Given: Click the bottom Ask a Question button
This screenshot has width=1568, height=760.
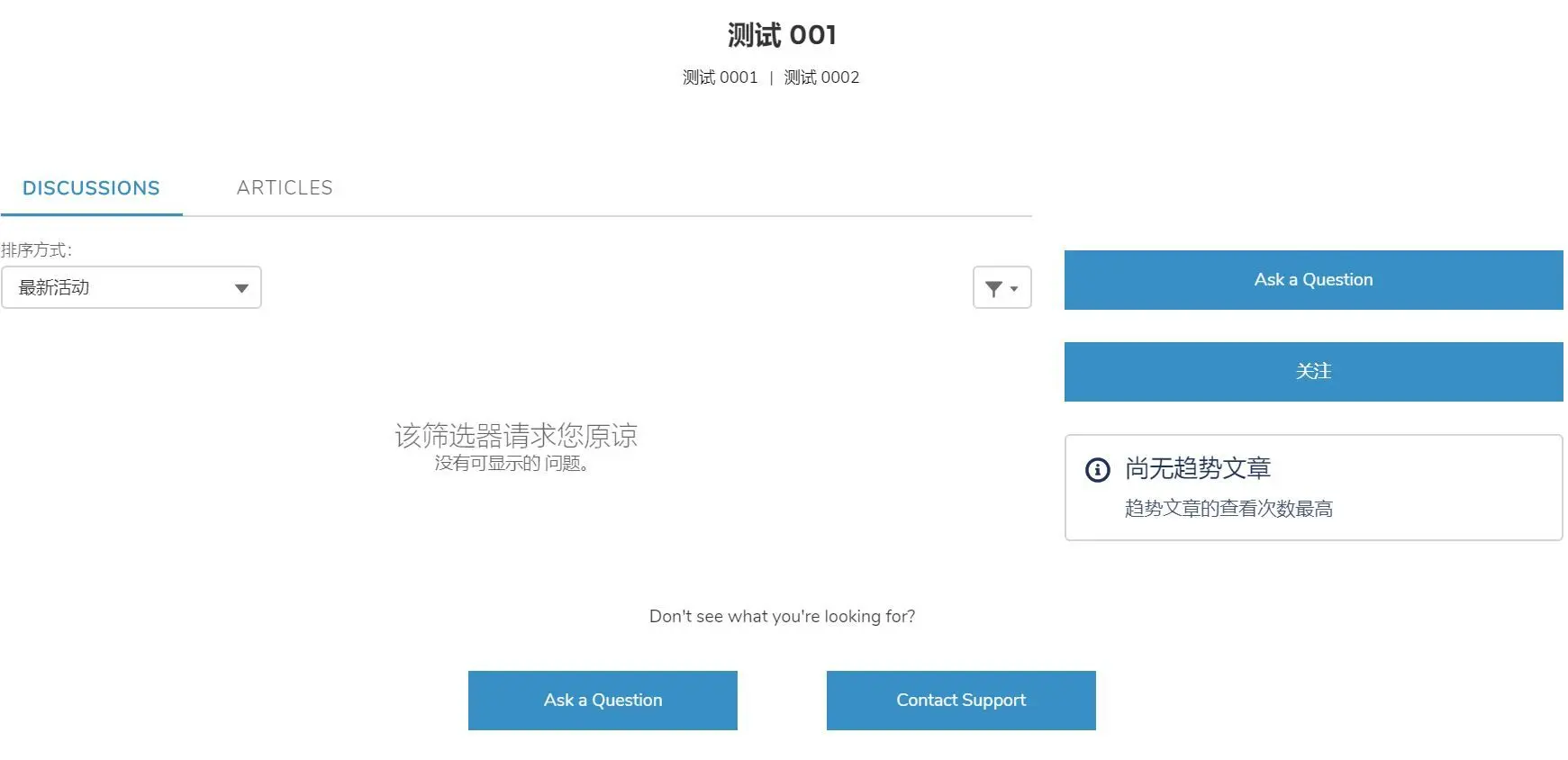Looking at the screenshot, I should pos(603,701).
